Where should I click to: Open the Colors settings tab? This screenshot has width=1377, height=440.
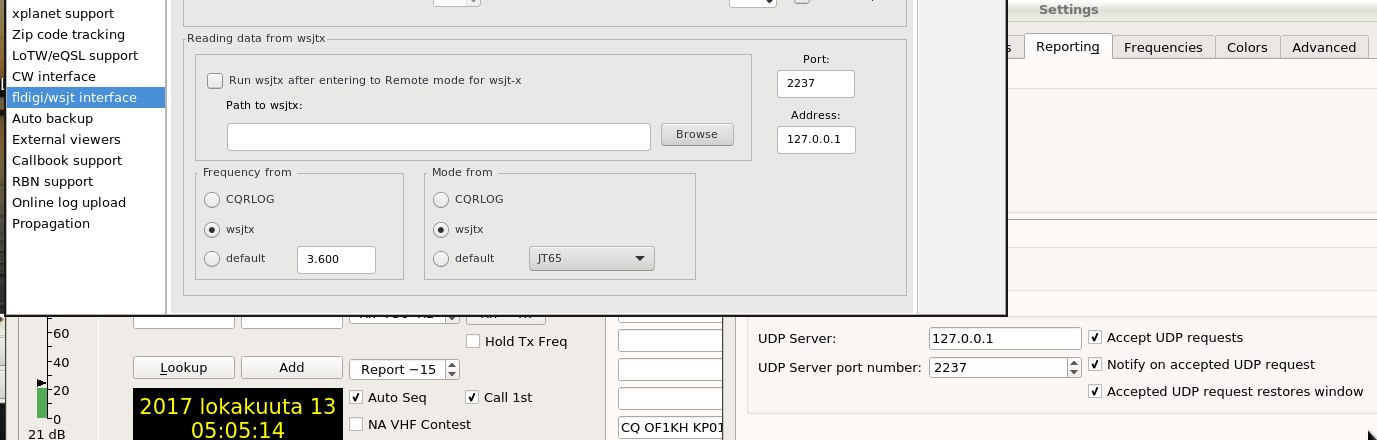[x=1247, y=47]
